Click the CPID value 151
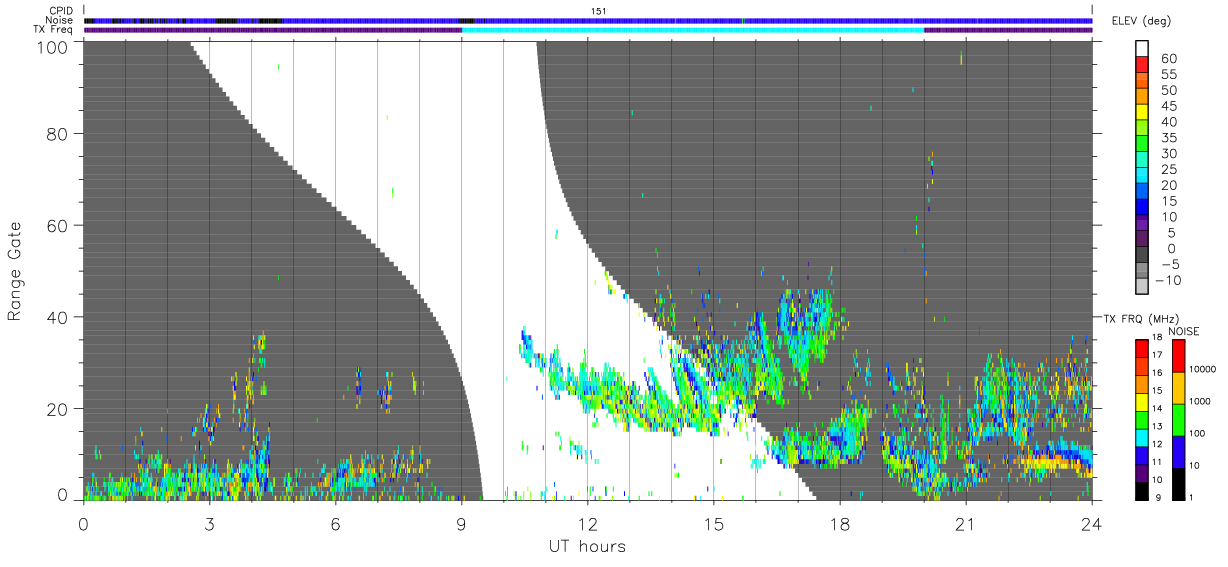 pos(599,11)
